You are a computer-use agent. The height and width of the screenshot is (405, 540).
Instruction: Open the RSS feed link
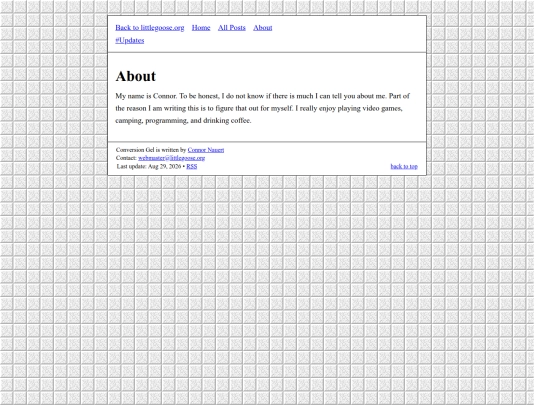tap(192, 166)
